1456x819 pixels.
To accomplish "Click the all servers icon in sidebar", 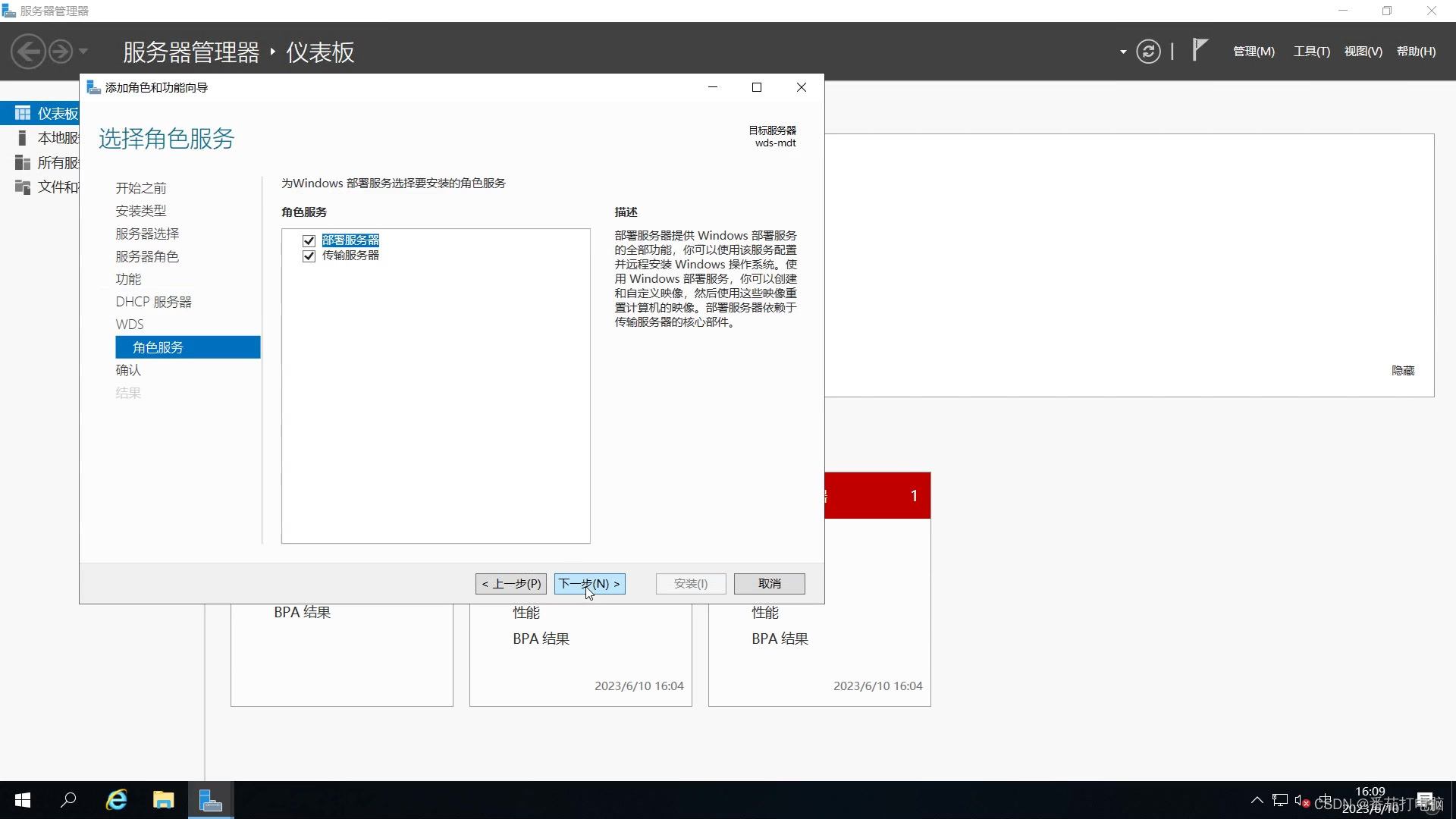I will click(23, 162).
